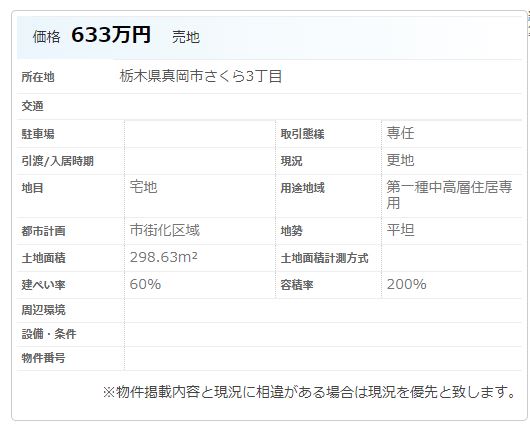
Task: Select the 市街化区域 value
Action: tap(165, 230)
